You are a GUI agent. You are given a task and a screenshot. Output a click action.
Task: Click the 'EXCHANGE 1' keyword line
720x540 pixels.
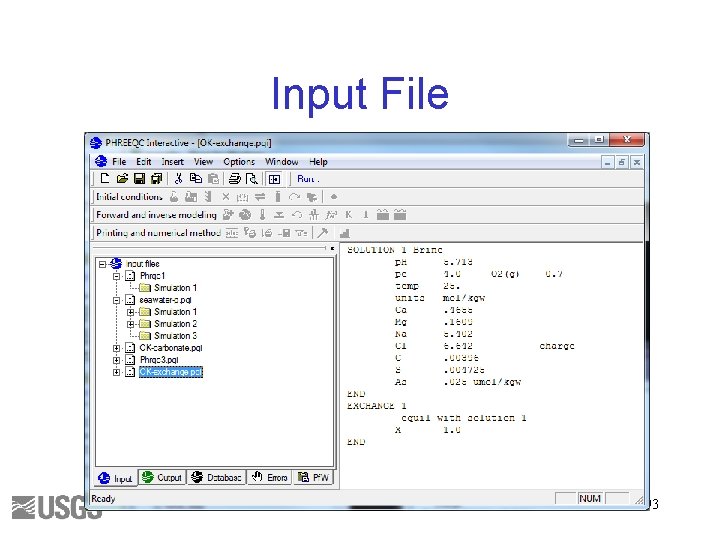377,406
